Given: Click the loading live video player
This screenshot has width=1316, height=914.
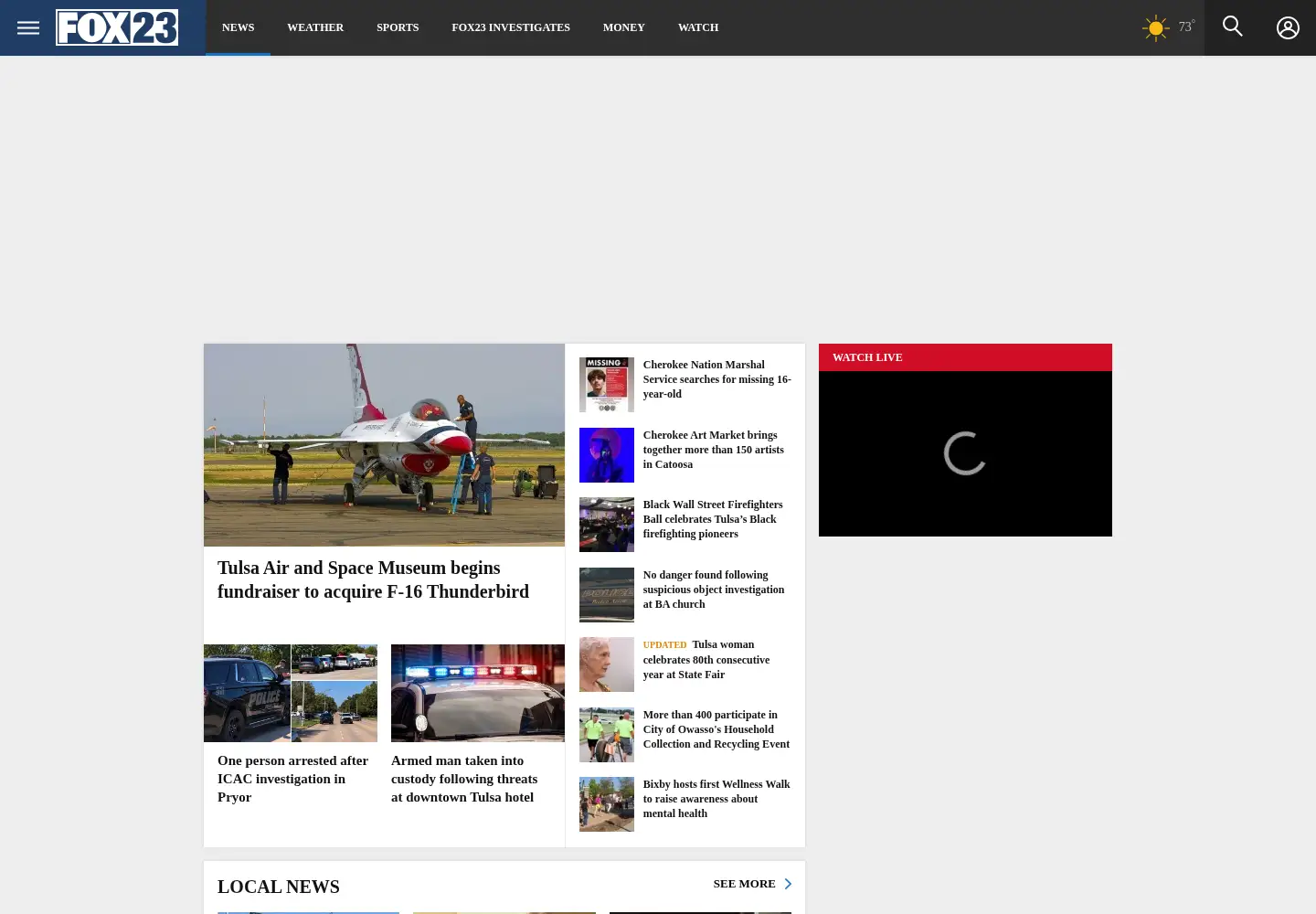Looking at the screenshot, I should 965,453.
